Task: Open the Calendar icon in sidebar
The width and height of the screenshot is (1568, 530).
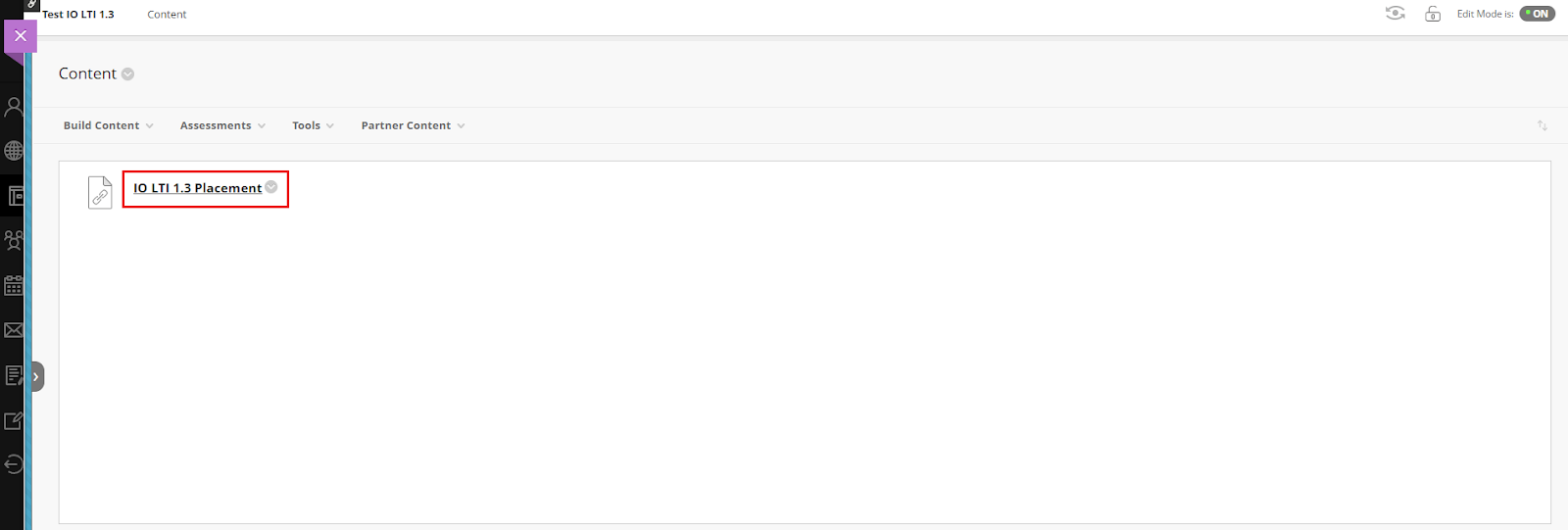Action: [13, 285]
